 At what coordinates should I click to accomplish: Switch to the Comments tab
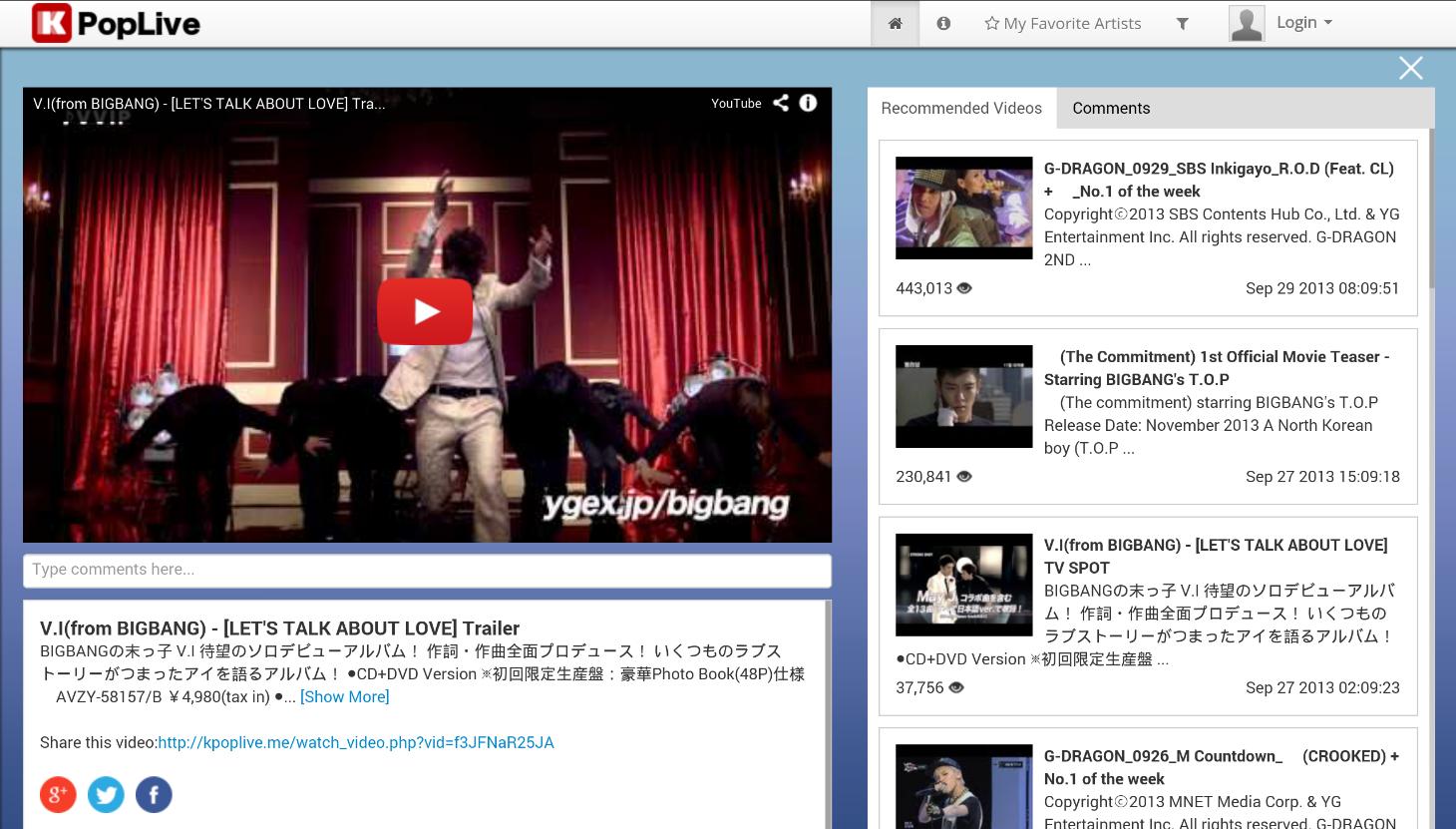point(1111,108)
